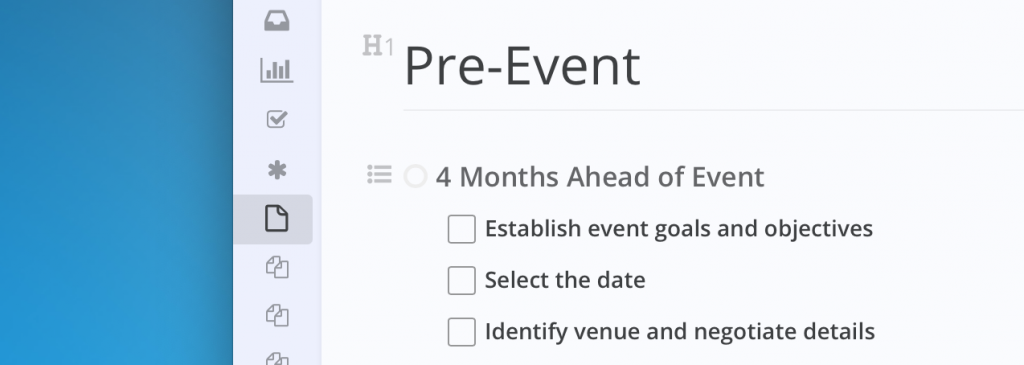Click Identify venue and negotiate details text
This screenshot has width=1024, height=365.
click(x=680, y=332)
